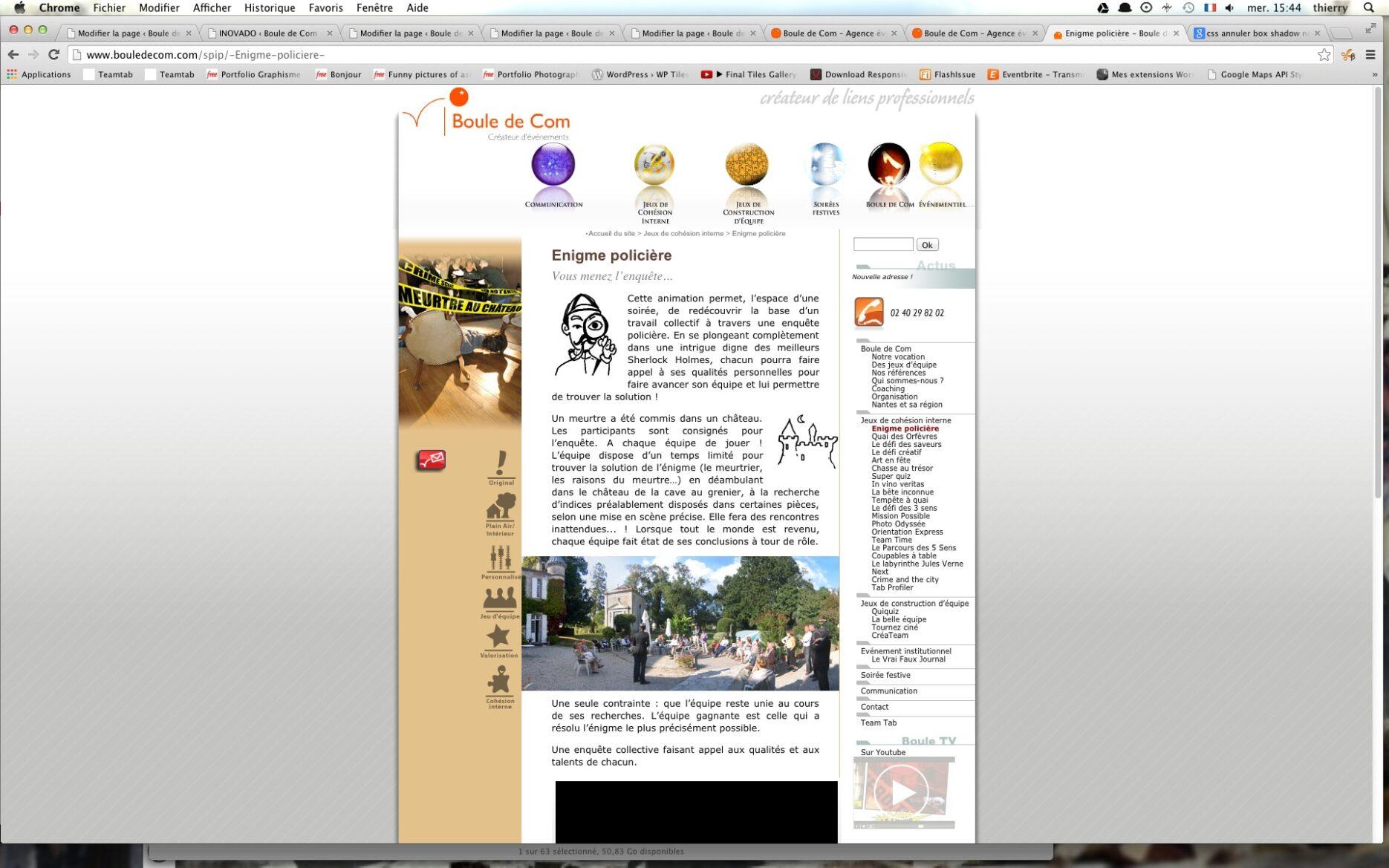
Task: Open Nantes et sa région link
Action: pos(907,405)
